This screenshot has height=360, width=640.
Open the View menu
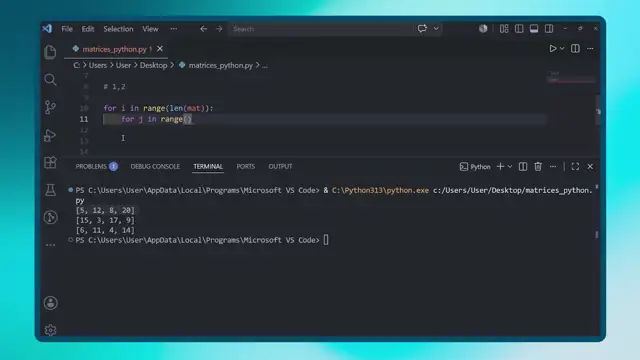pyautogui.click(x=150, y=29)
